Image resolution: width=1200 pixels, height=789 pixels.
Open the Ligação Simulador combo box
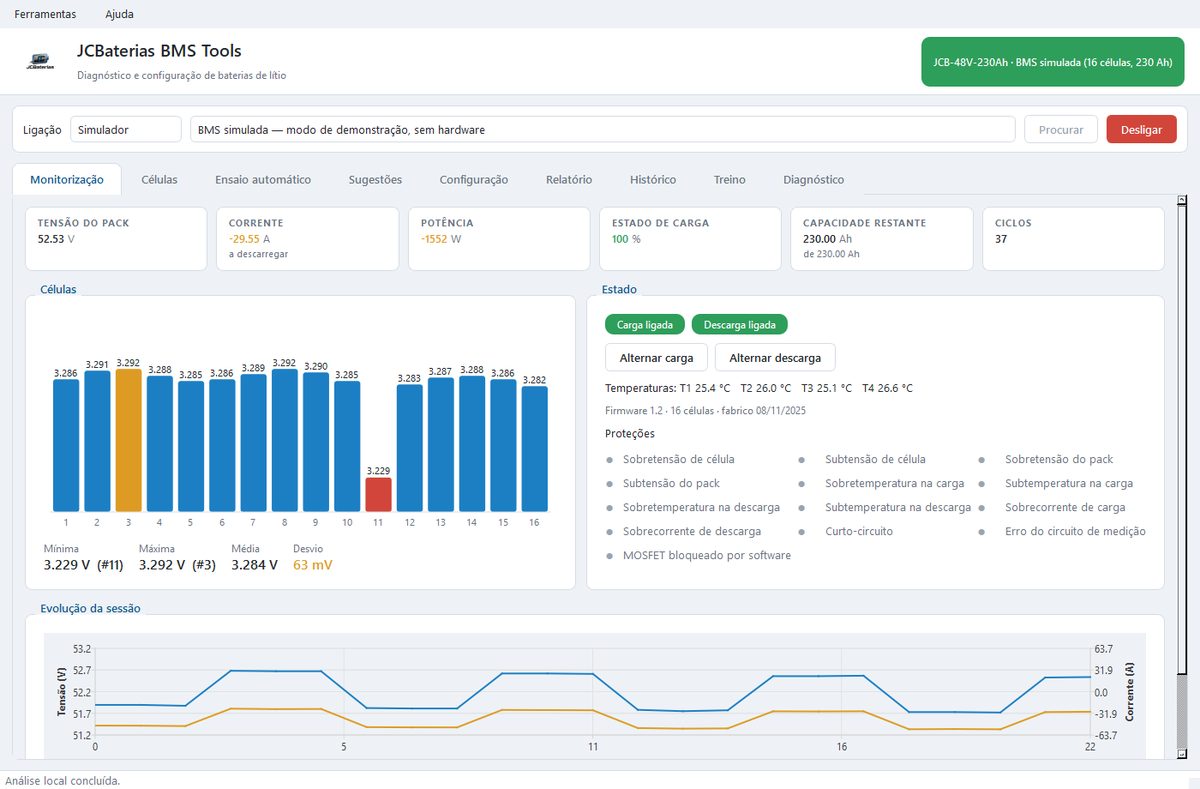click(125, 130)
